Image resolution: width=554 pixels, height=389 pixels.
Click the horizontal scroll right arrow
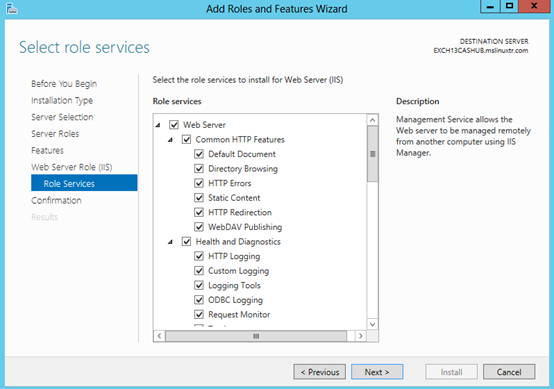click(x=360, y=336)
